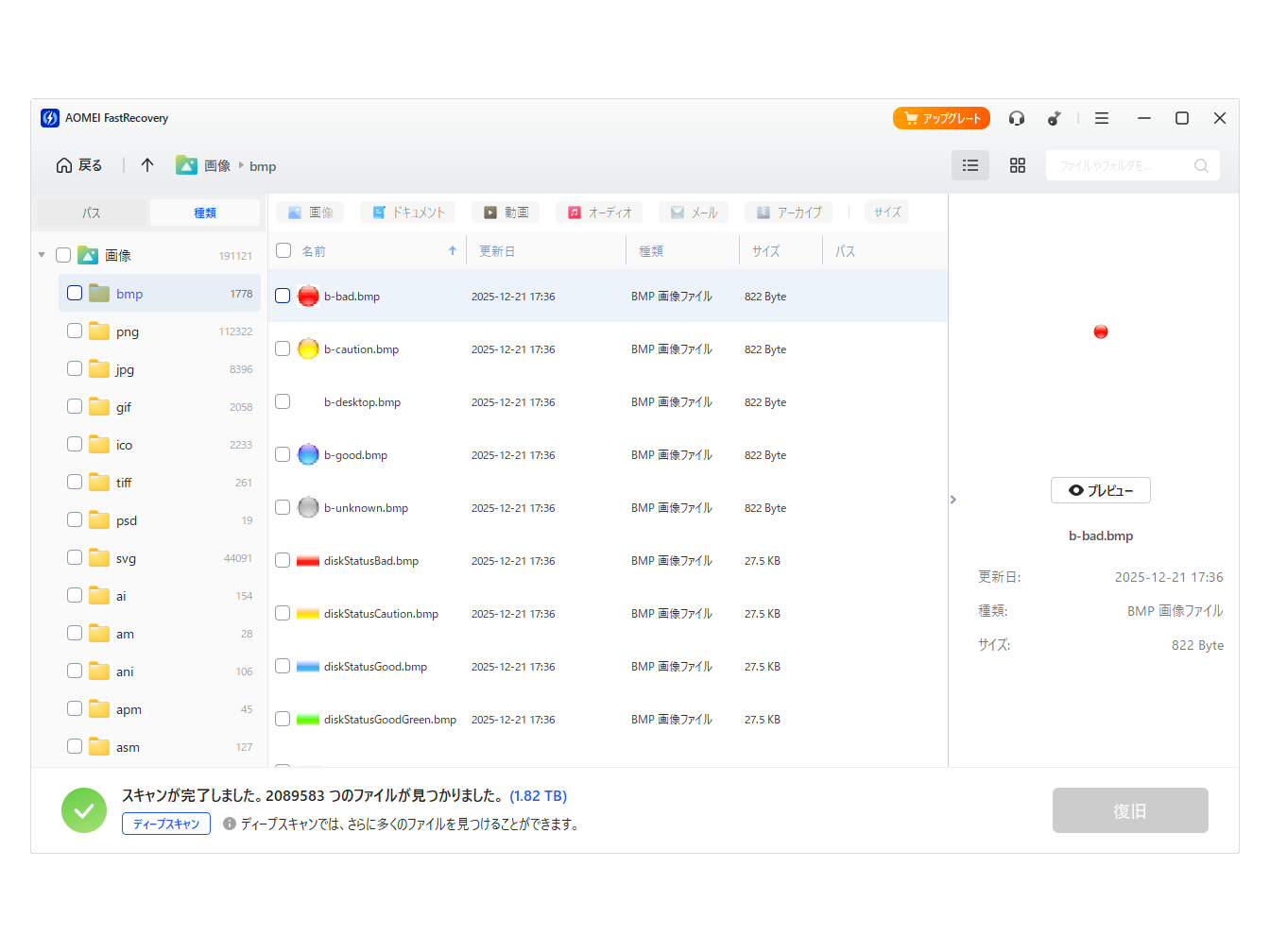Switch to list view layout

970,165
